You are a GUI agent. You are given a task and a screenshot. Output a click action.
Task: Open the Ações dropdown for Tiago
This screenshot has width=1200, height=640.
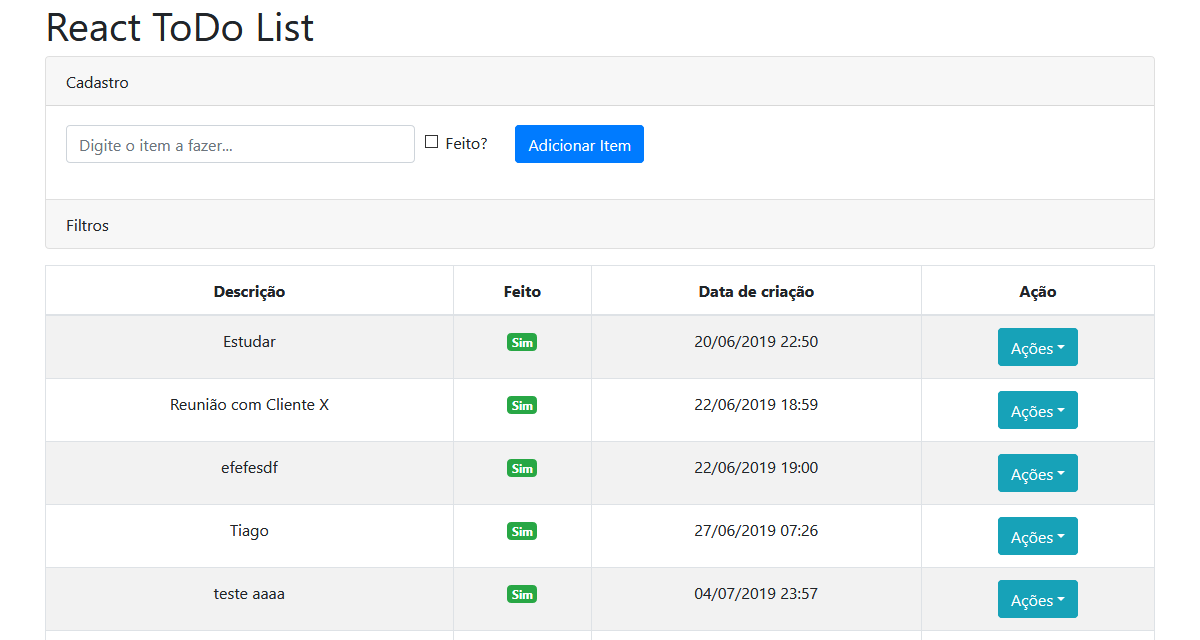click(x=1037, y=536)
